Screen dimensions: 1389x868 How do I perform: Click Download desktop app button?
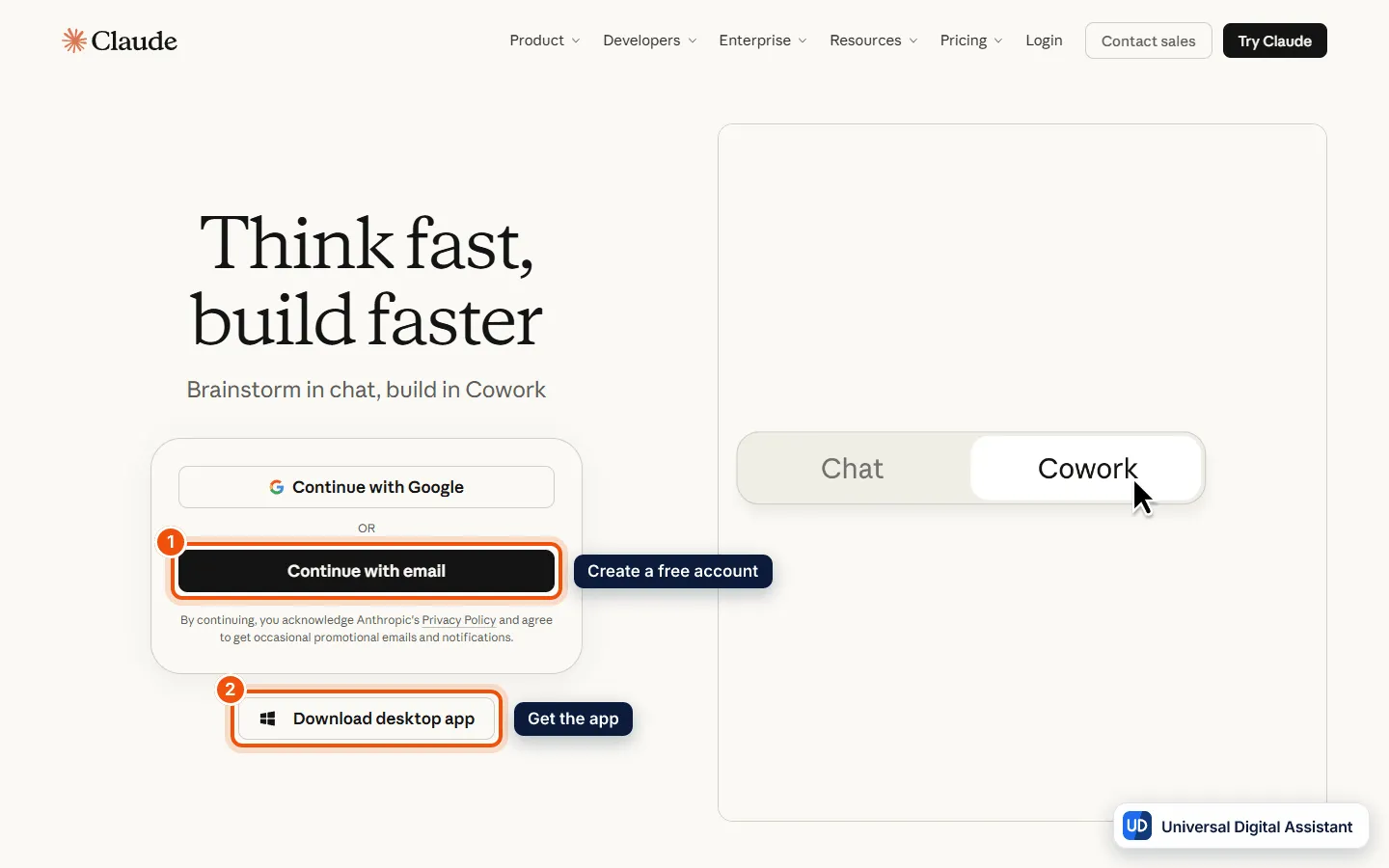(x=367, y=719)
